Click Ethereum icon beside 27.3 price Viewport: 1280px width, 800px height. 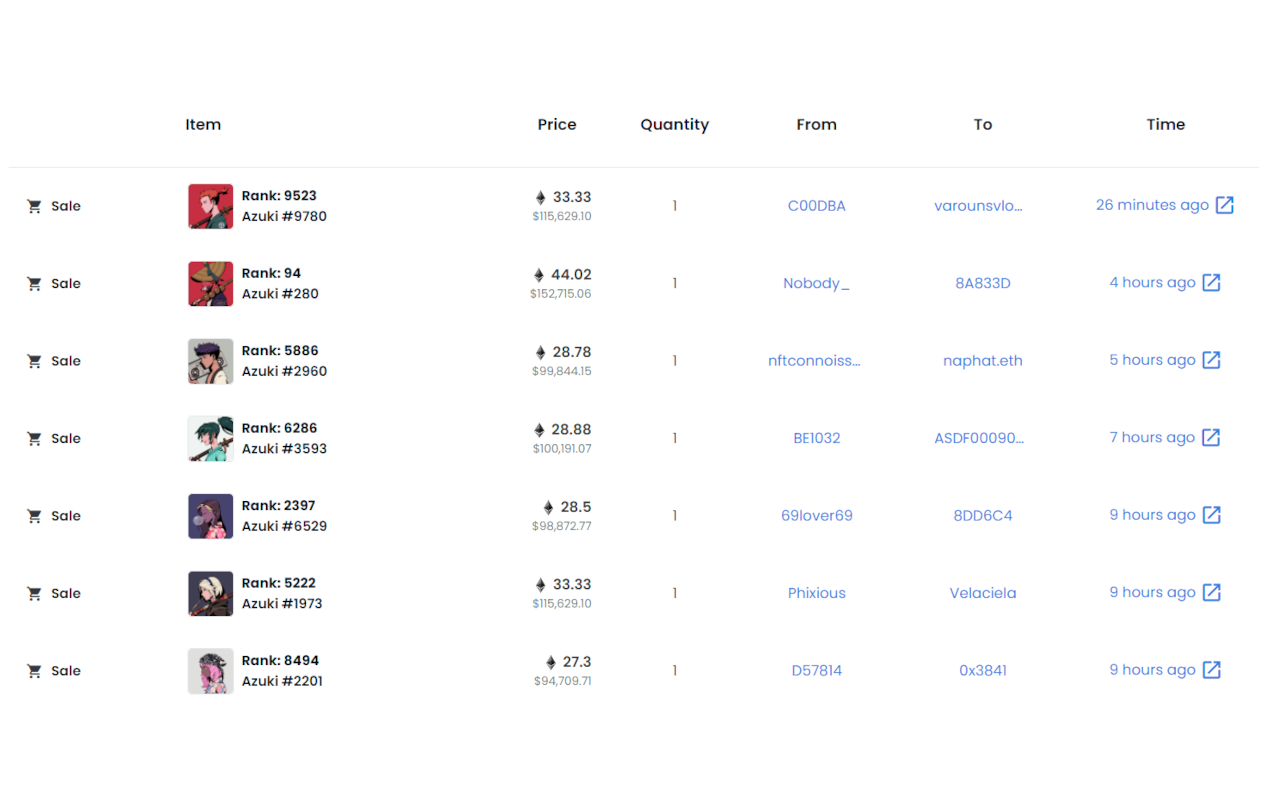[551, 662]
